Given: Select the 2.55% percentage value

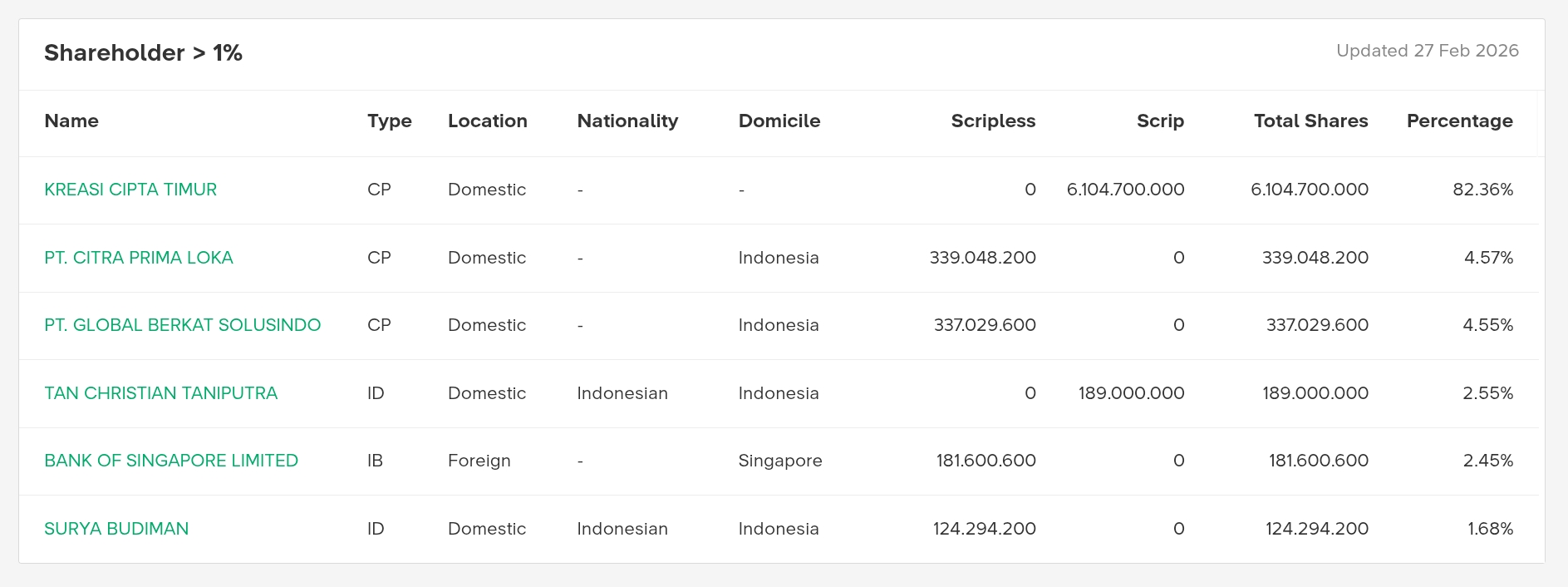Looking at the screenshot, I should point(1488,393).
